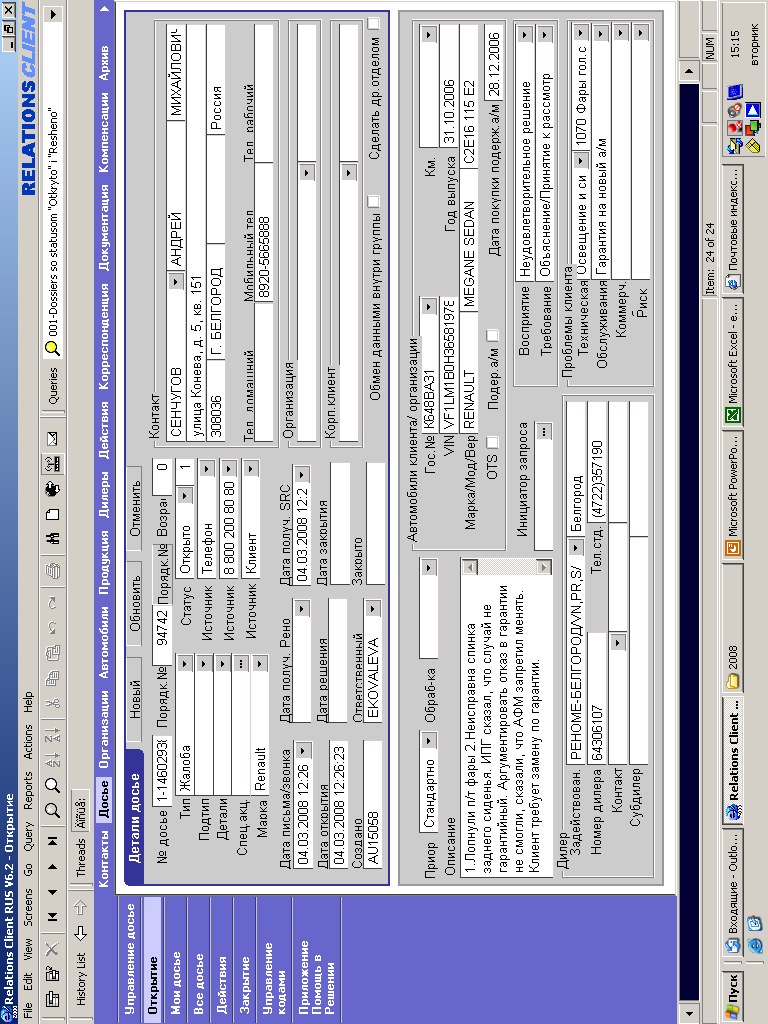
Task: Open the Гос.№ K648BA31 dropdown
Action: click(x=428, y=306)
